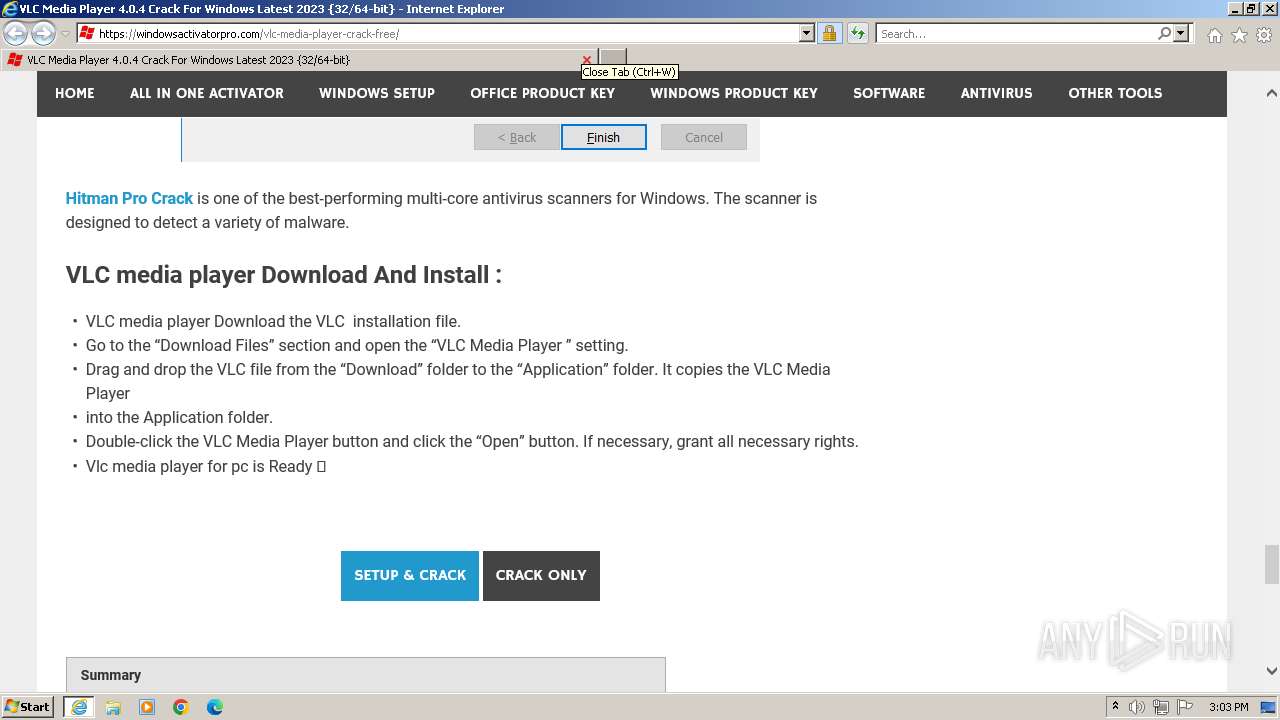
Task: Click the CRACK ONLY button
Action: pyautogui.click(x=541, y=576)
